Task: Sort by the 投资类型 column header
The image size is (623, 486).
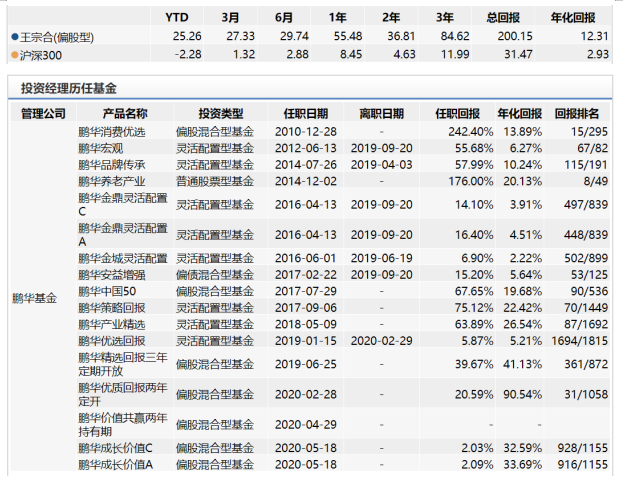Action: tap(221, 114)
